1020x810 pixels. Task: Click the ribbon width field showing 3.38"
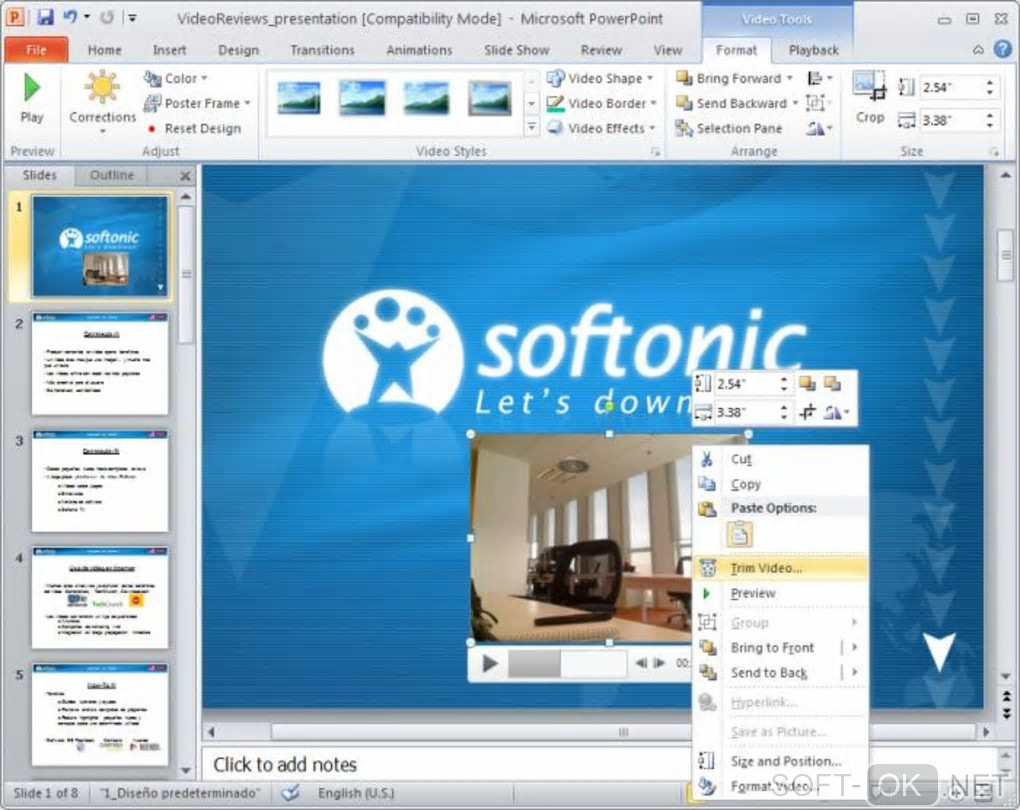(950, 120)
